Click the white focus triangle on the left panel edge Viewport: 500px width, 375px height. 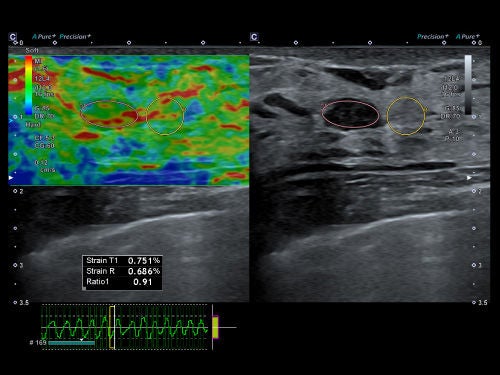11,178
